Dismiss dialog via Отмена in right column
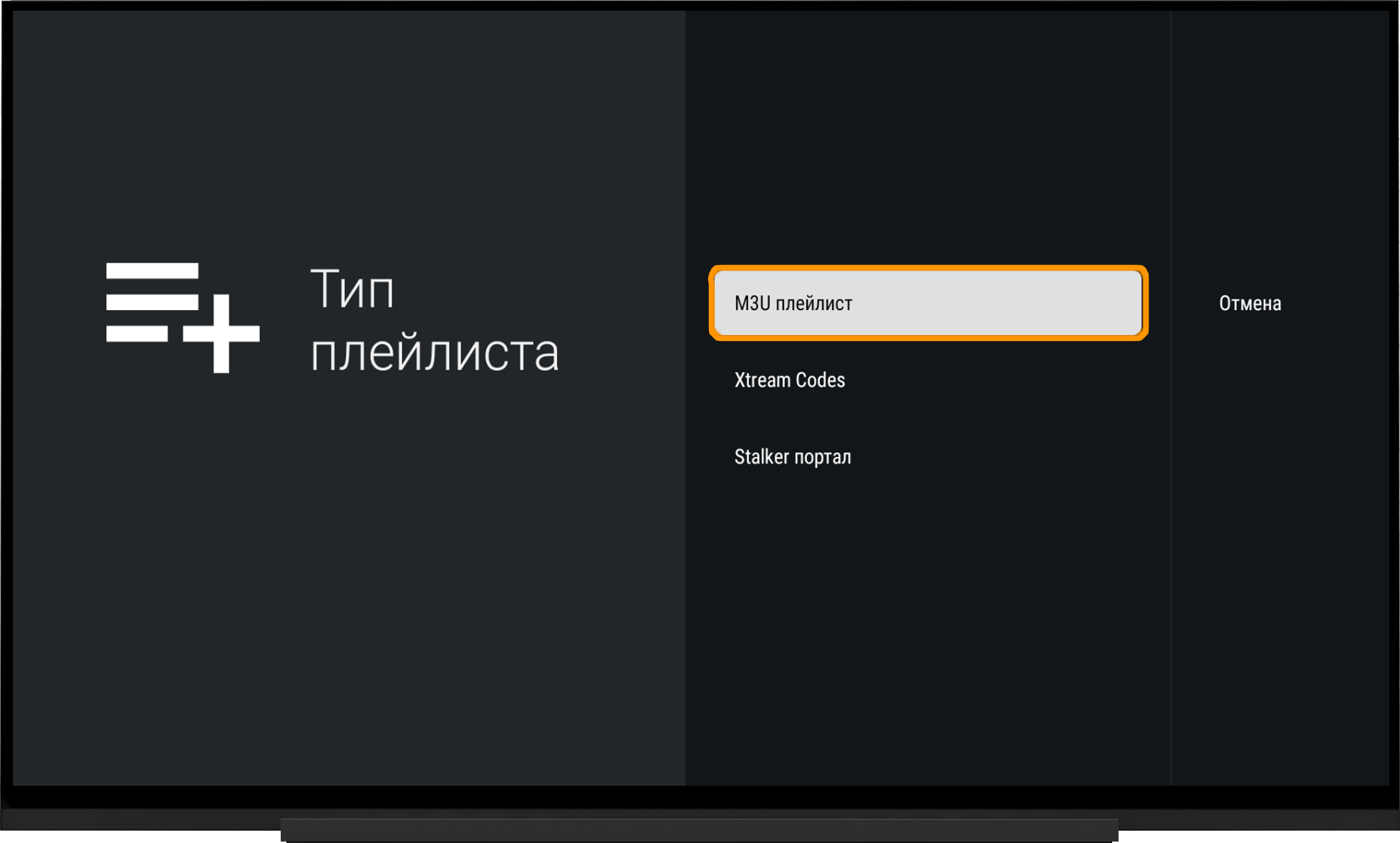1400x843 pixels. [x=1250, y=303]
